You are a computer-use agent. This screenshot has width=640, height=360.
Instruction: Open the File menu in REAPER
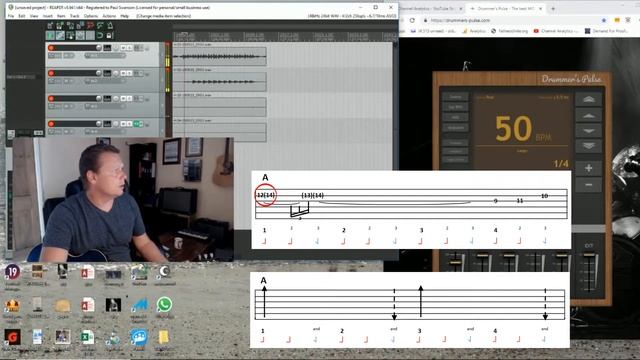pyautogui.click(x=11, y=16)
